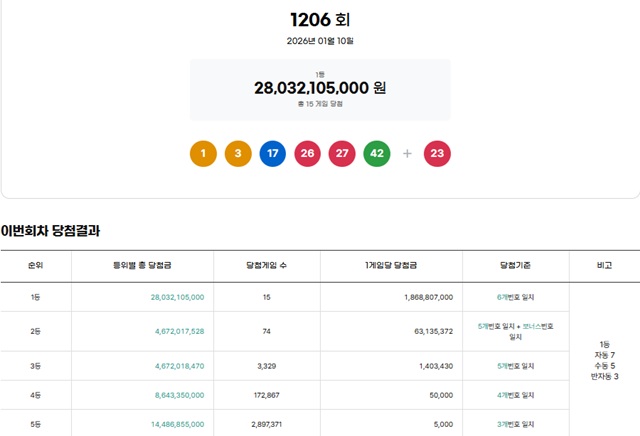Screen dimensions: 640x436
Task: Click the 1206 회 draw title
Action: pyautogui.click(x=320, y=20)
